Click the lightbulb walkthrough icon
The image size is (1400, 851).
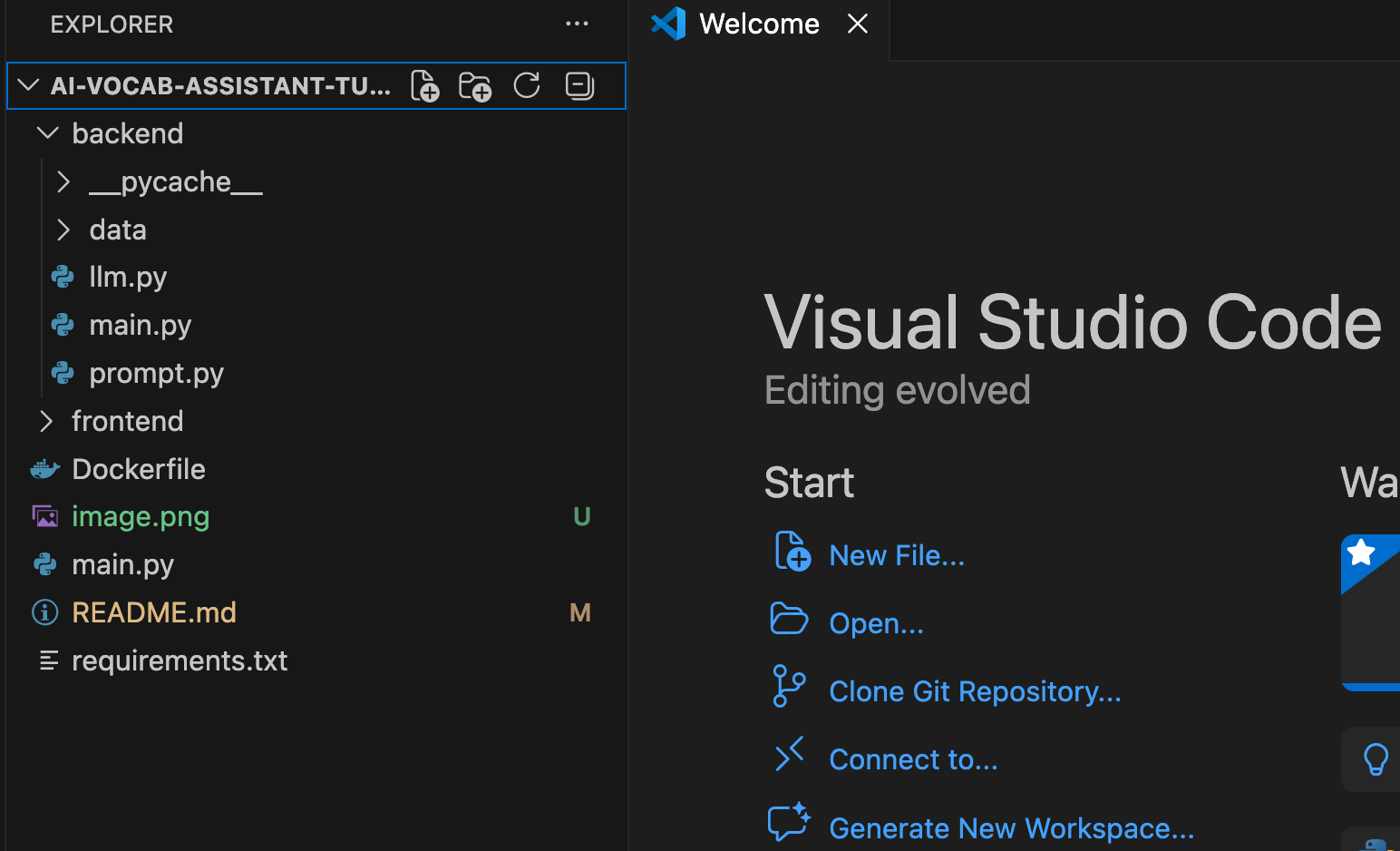pos(1376,758)
